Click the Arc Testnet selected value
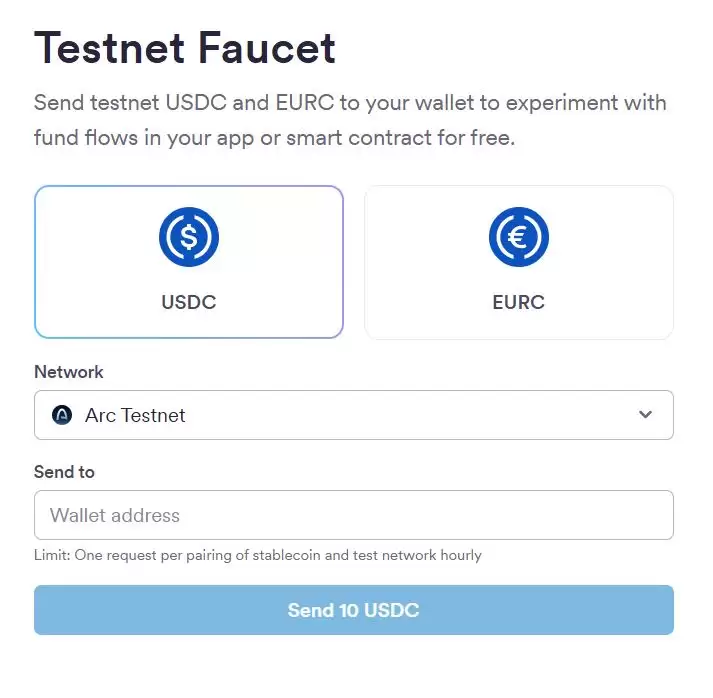Image resolution: width=713 pixels, height=698 pixels. (x=135, y=415)
